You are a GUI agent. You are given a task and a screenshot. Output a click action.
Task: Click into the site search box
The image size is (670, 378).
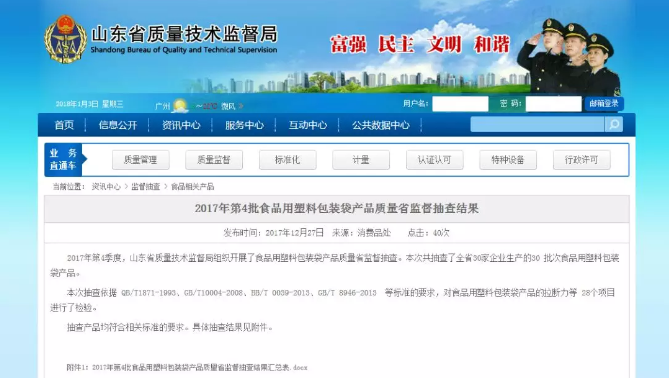click(538, 125)
